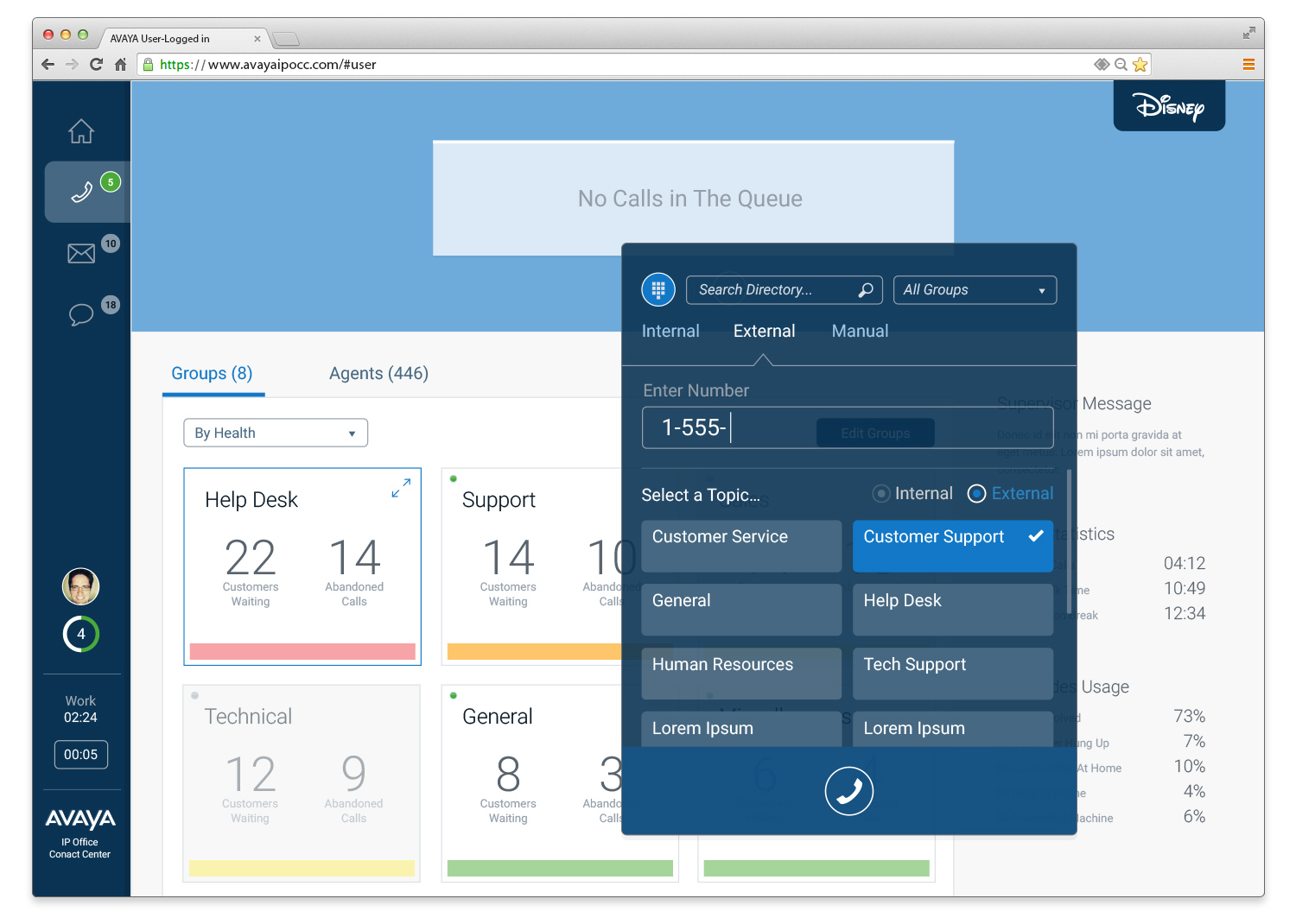Open the By Health sort dropdown
This screenshot has width=1296, height=924.
[x=276, y=433]
